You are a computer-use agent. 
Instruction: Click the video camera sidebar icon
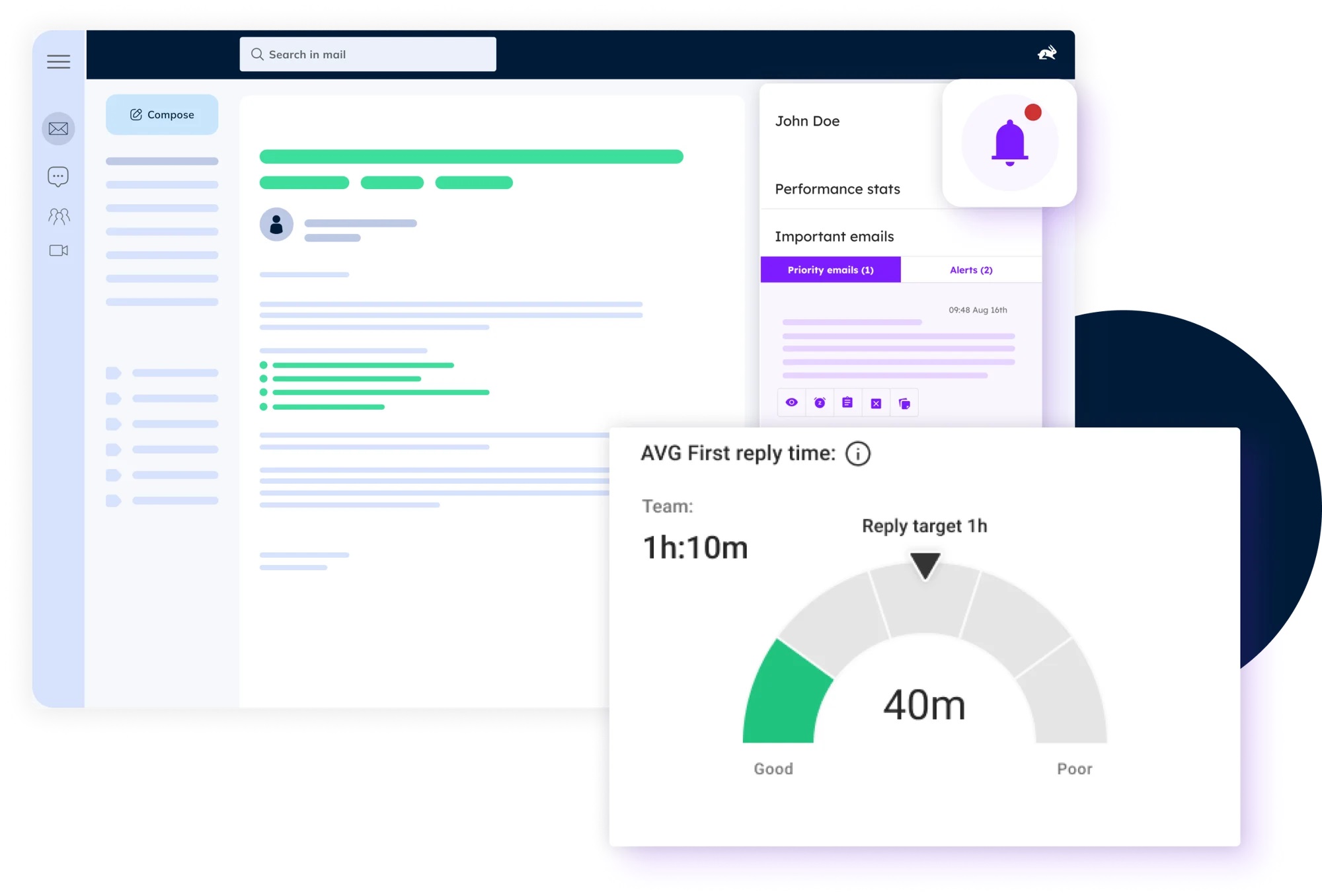click(x=58, y=250)
